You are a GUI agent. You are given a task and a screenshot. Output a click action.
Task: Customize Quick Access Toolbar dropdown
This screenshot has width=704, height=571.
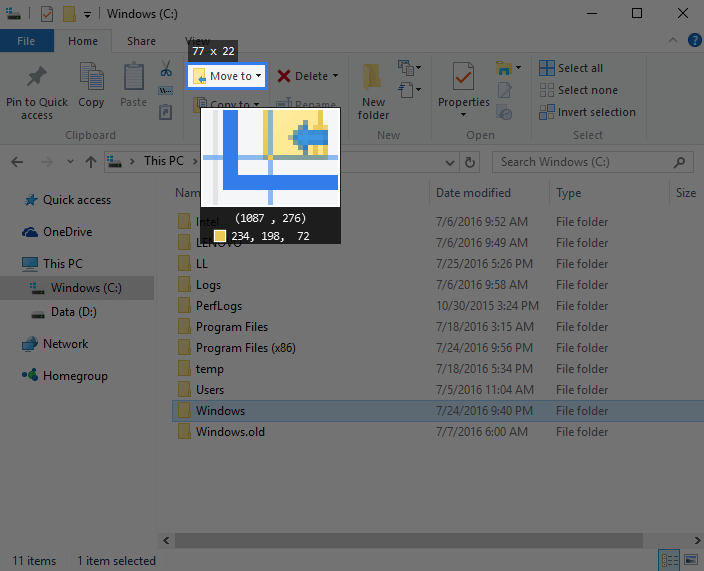coord(88,15)
